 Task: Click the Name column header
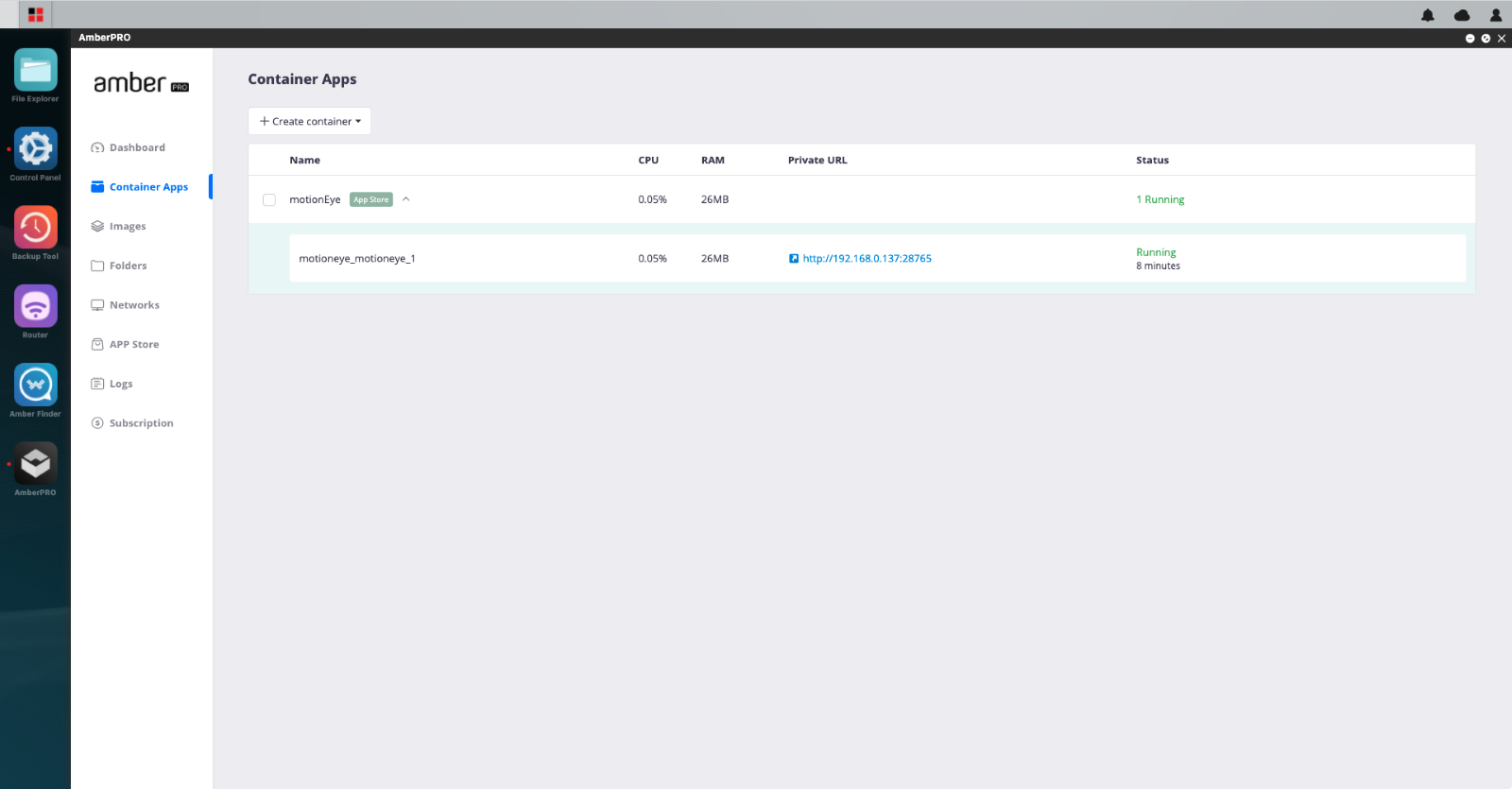click(x=304, y=161)
